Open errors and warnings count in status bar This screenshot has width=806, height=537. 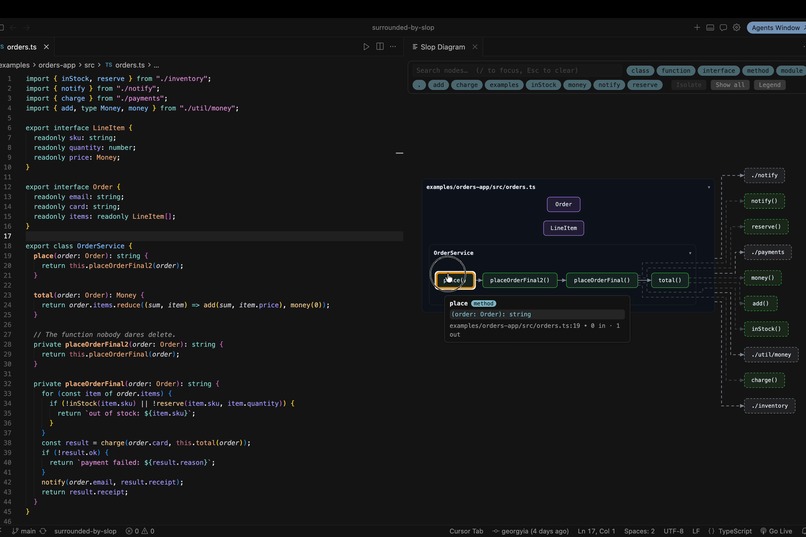pos(140,531)
